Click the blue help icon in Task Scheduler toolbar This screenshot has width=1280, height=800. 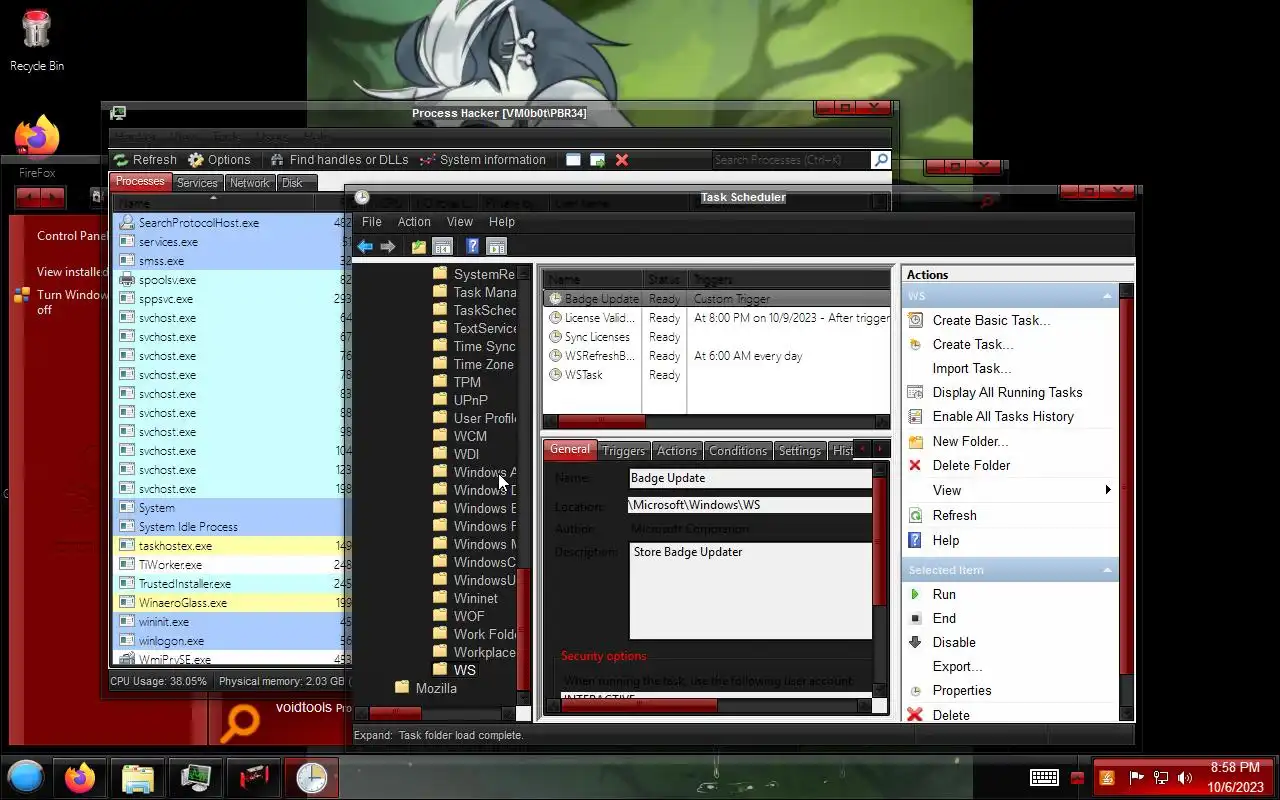(x=473, y=247)
